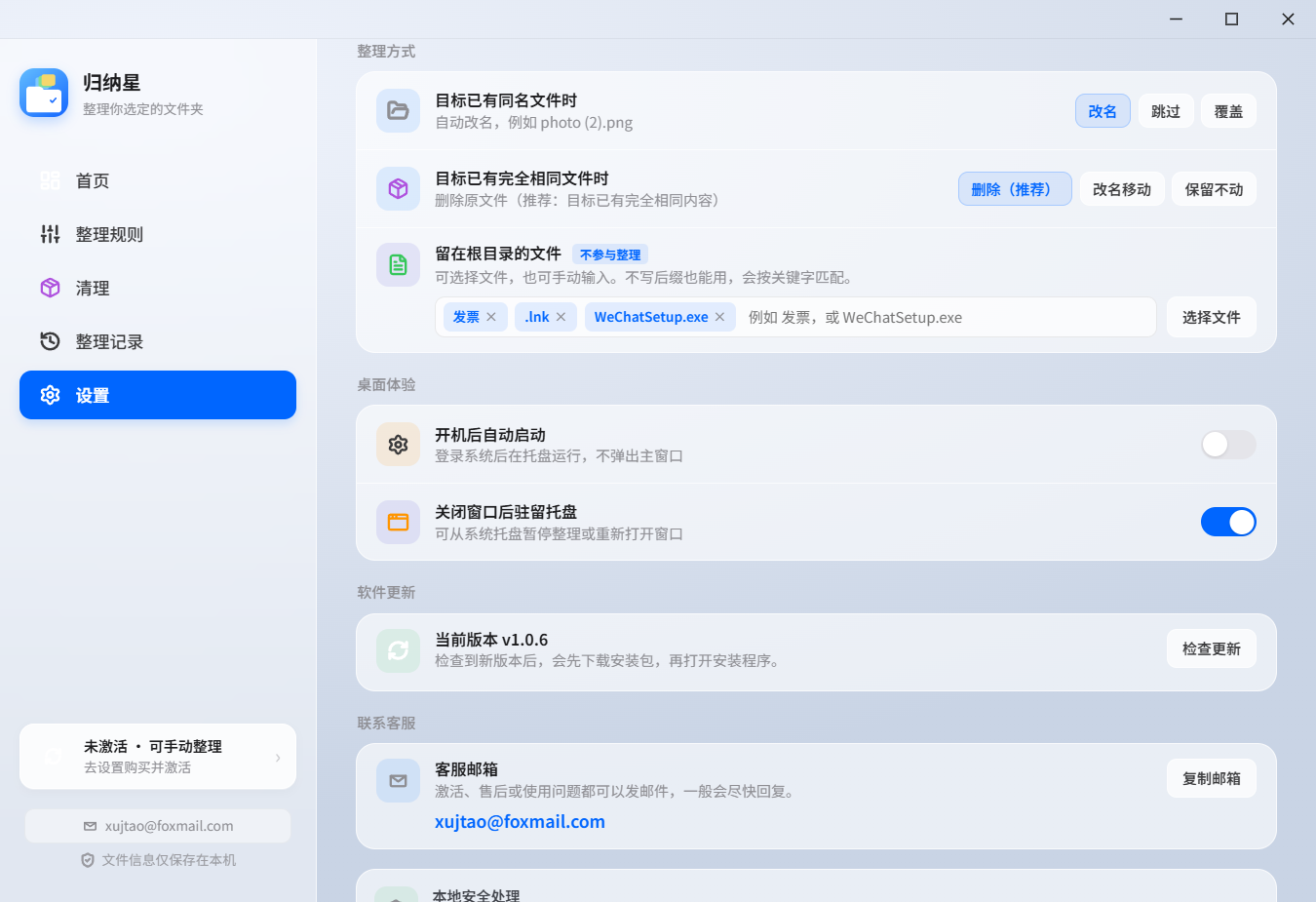This screenshot has width=1316, height=902.
Task: Click the 不参与整理 badge
Action: click(610, 255)
